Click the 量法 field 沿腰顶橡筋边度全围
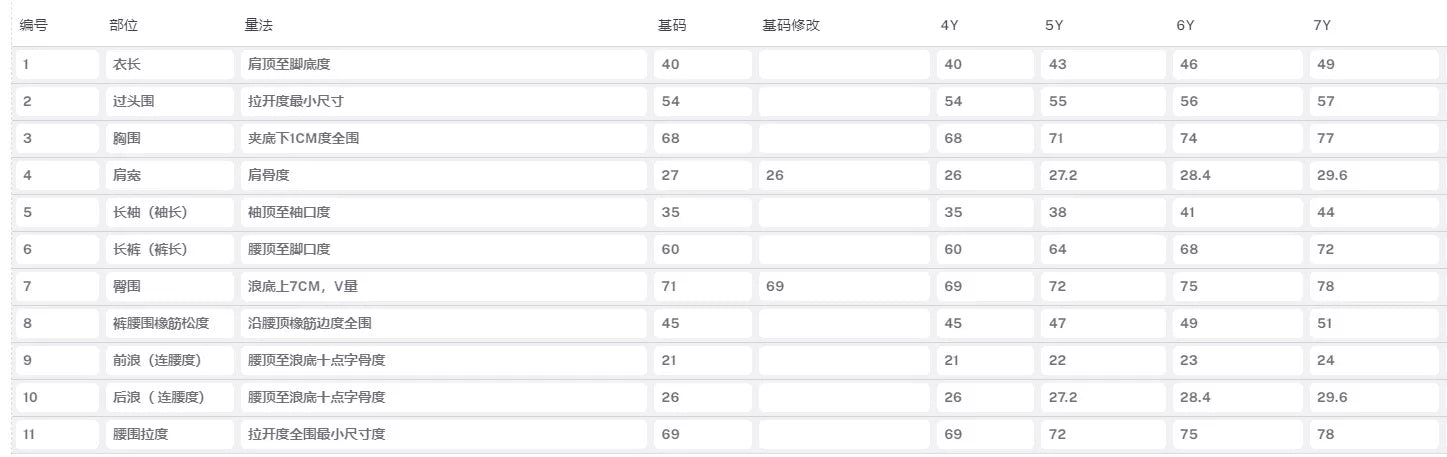Image resolution: width=1447 pixels, height=457 pixels. pos(443,324)
